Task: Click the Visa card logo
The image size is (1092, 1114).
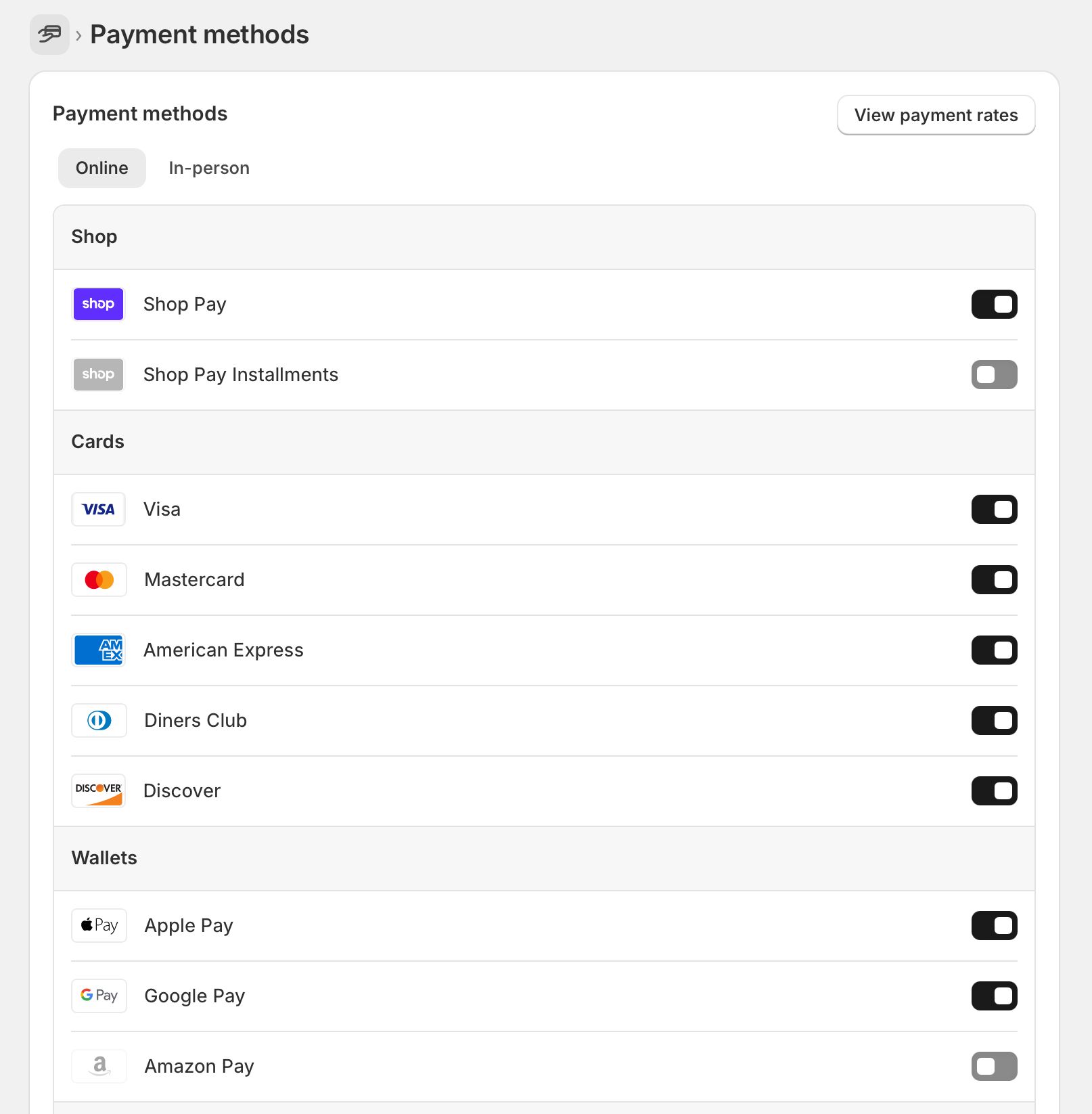Action: pos(98,510)
